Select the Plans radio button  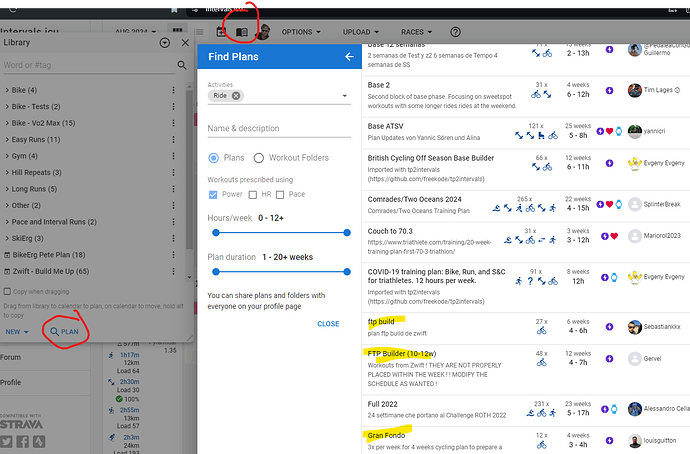(x=213, y=158)
